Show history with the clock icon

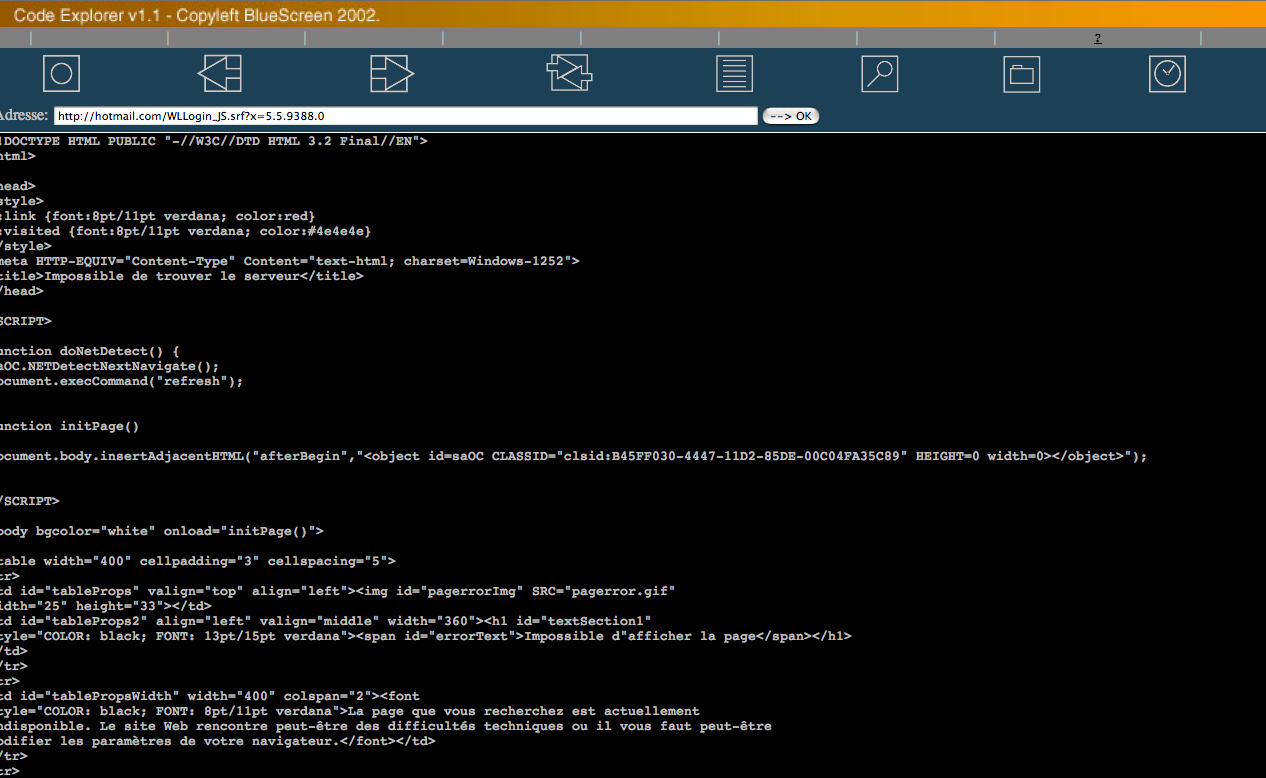tap(1167, 74)
